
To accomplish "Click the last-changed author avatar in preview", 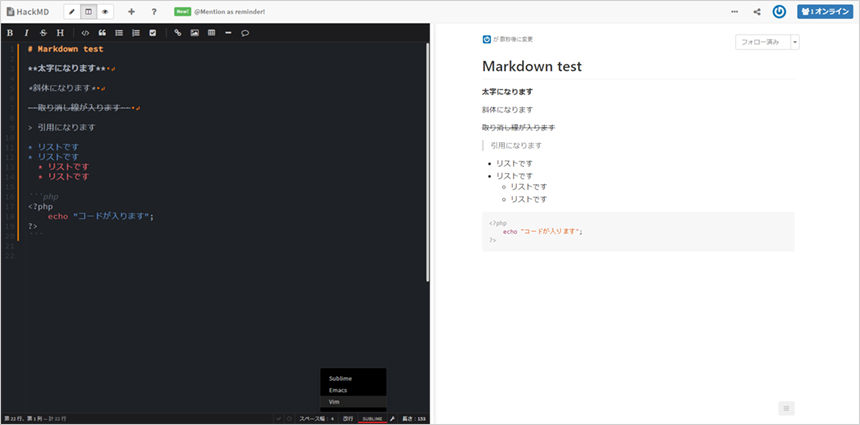I will pyautogui.click(x=486, y=39).
